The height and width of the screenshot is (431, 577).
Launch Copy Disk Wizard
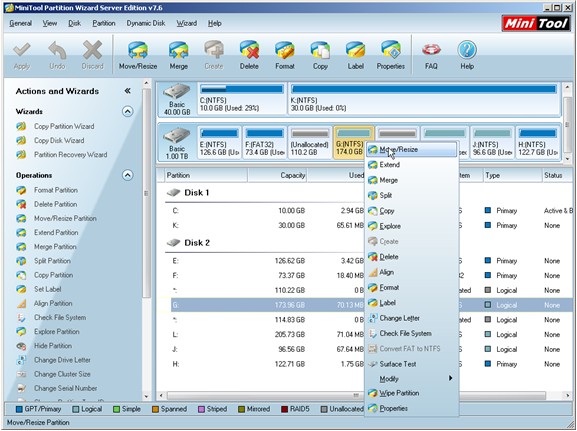click(59, 140)
